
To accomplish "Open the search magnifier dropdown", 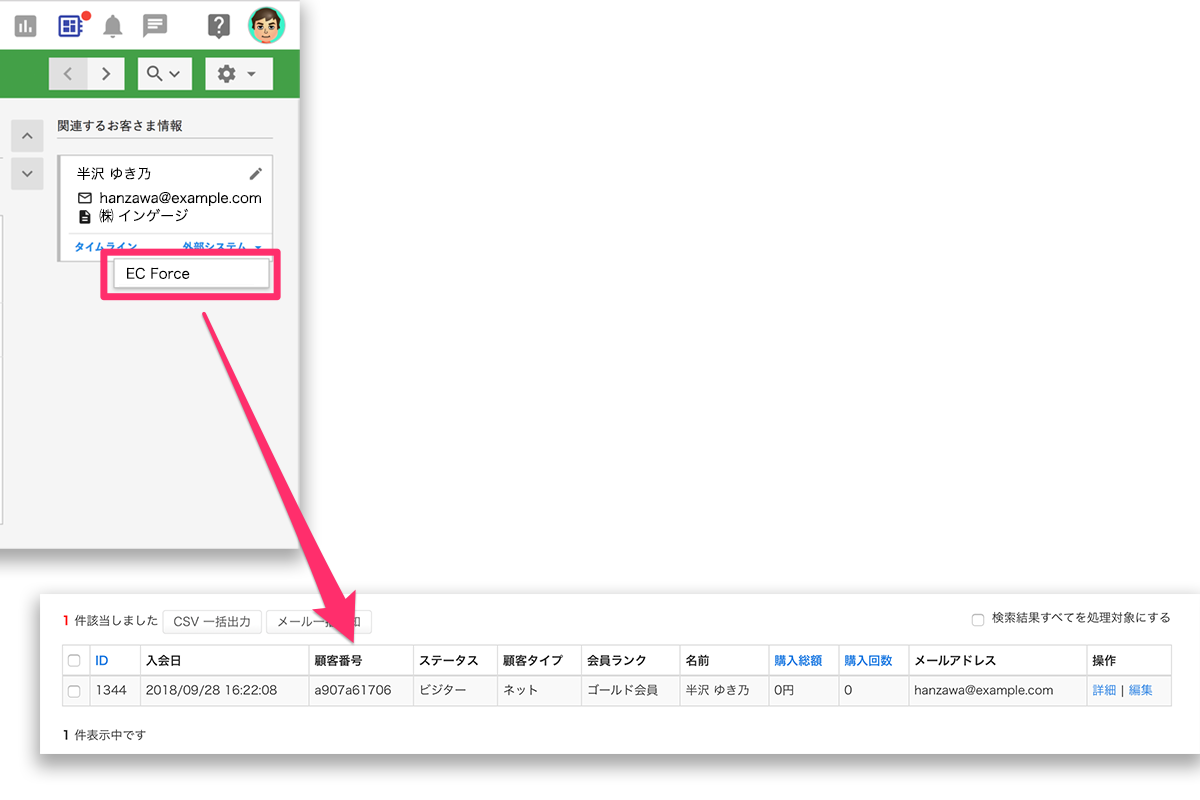I will [164, 74].
